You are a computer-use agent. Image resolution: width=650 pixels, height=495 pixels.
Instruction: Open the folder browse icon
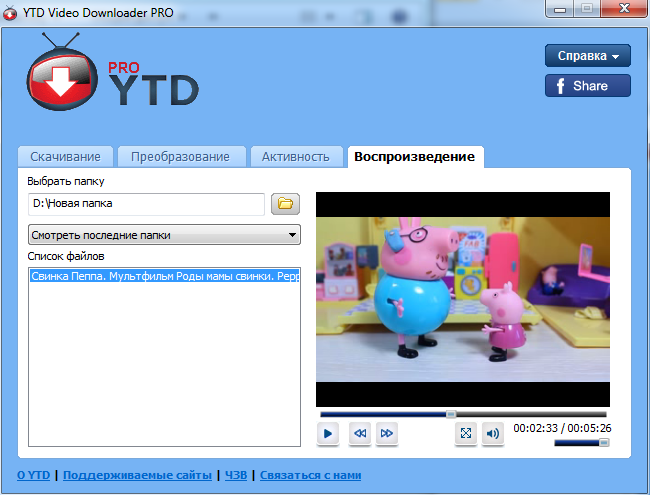[x=286, y=204]
